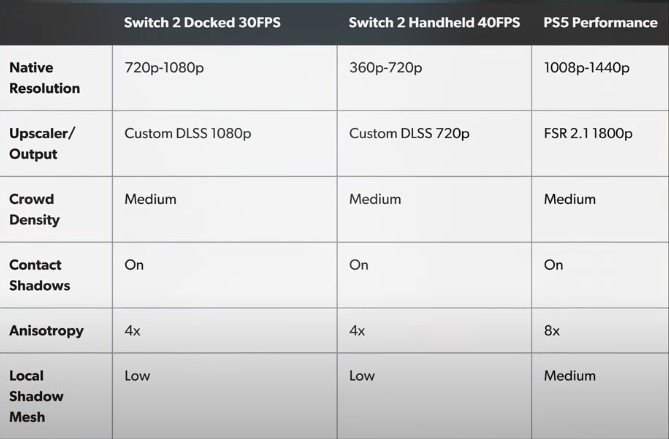Click the PS5 8x anisotropy value
This screenshot has width=669, height=439.
point(552,331)
